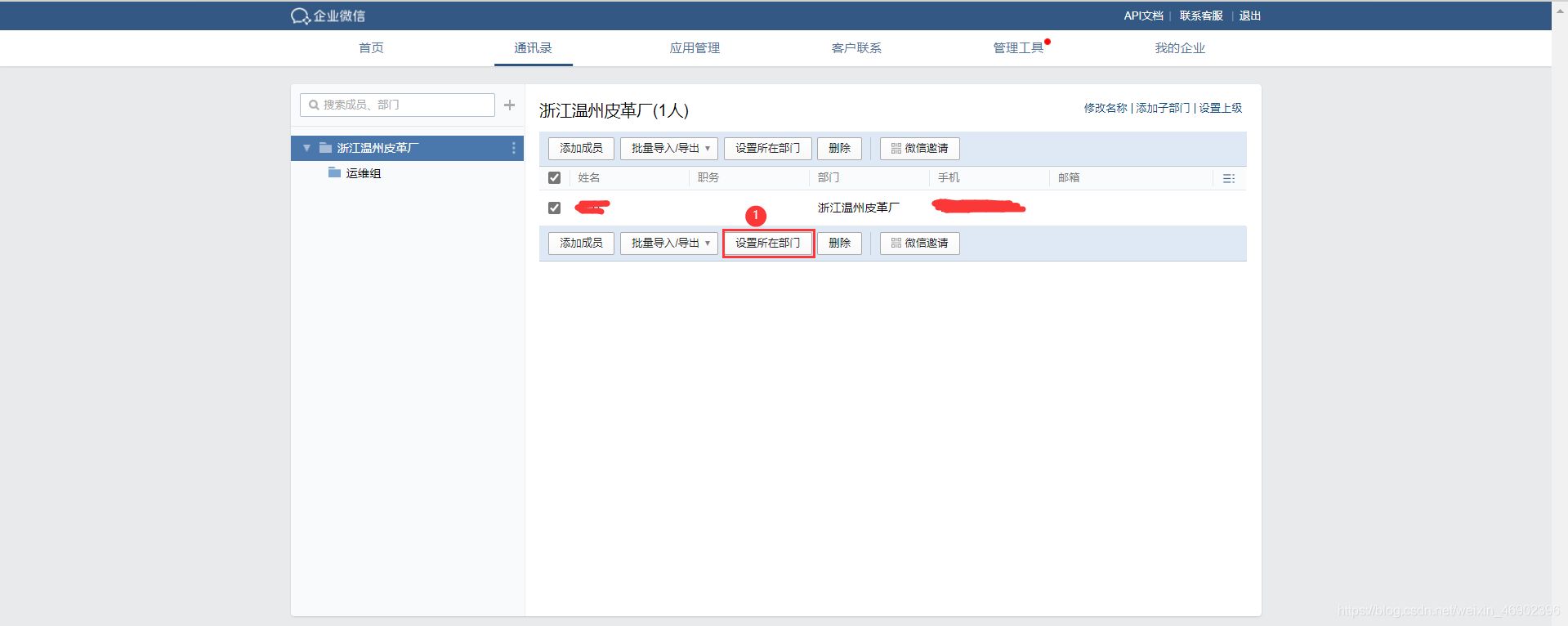Click the browser vertical scrollbar
1568x626 pixels.
coord(1560,313)
